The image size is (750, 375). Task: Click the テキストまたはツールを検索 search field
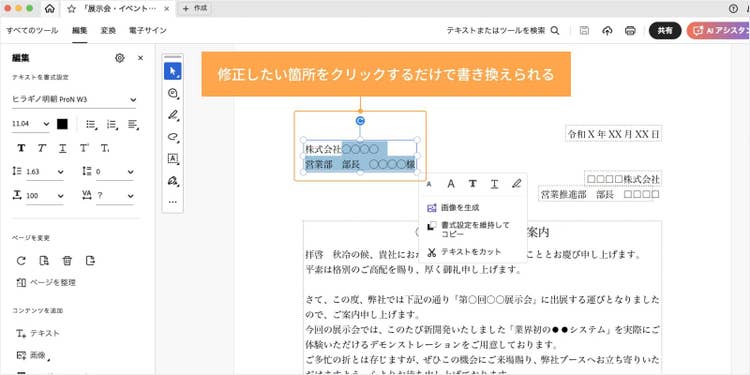point(496,31)
